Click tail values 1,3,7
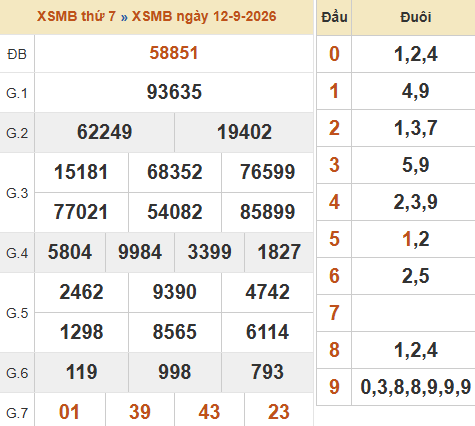The image size is (475, 426). click(415, 128)
